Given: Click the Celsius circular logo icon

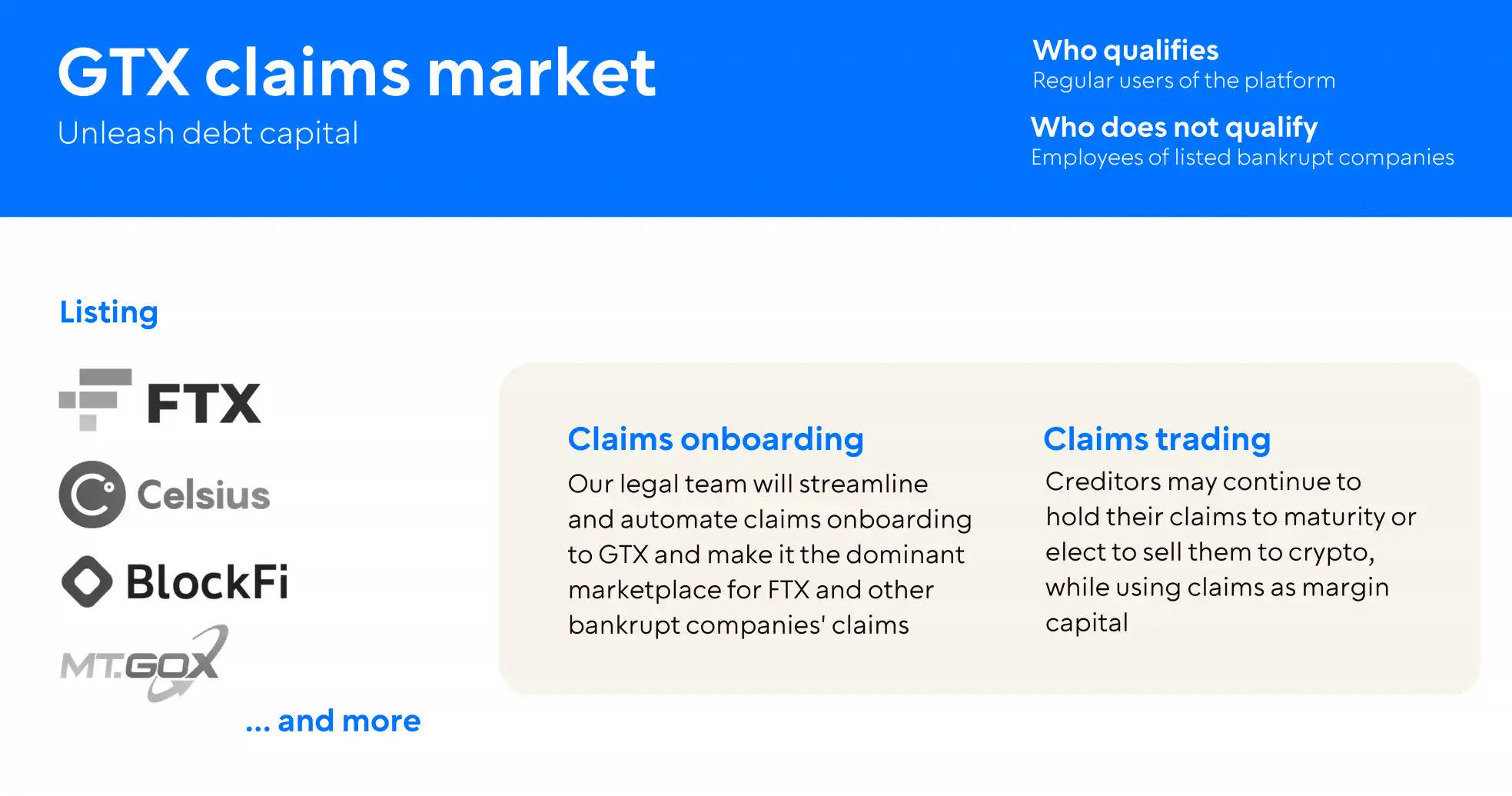Looking at the screenshot, I should [92, 495].
